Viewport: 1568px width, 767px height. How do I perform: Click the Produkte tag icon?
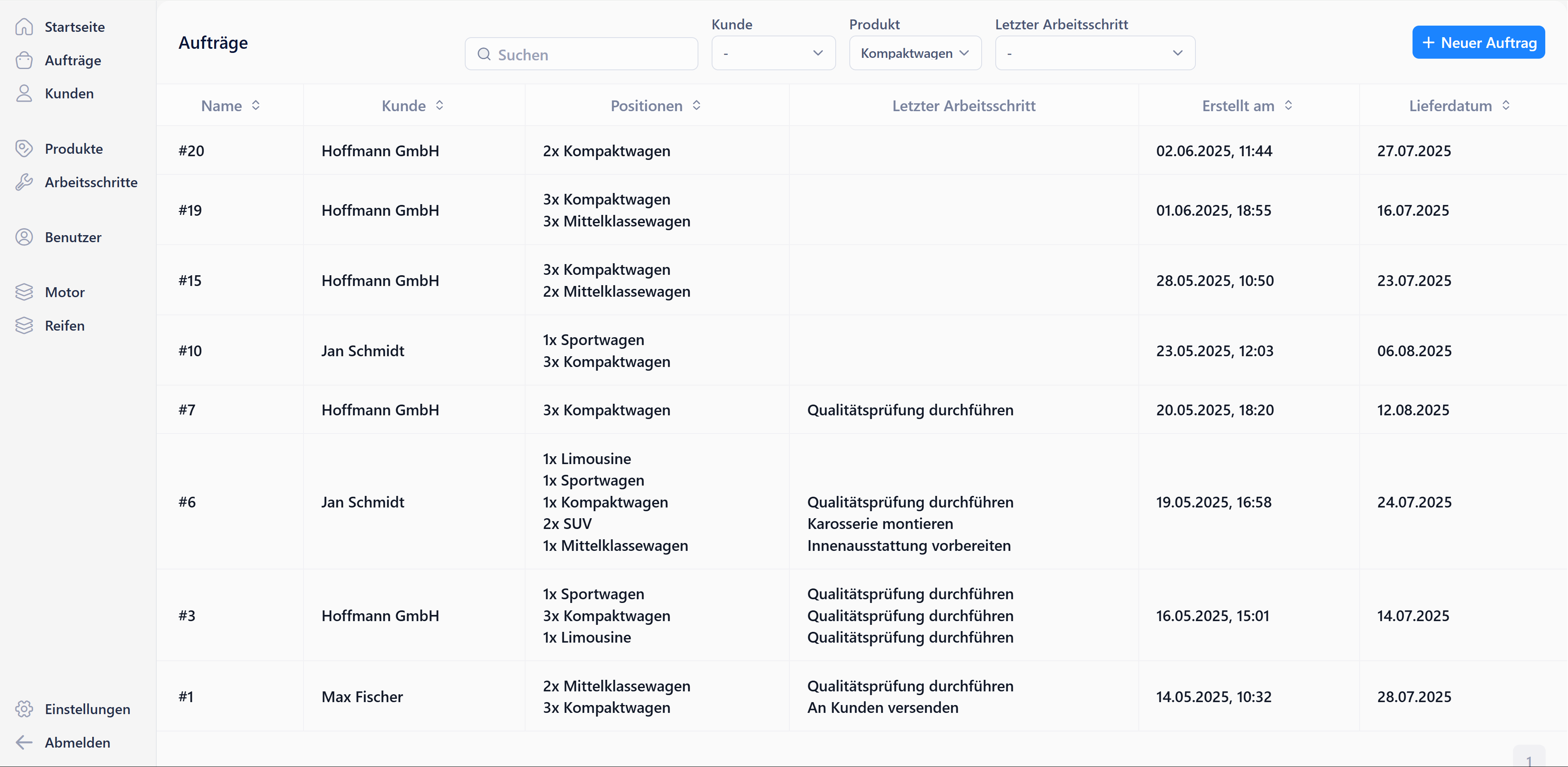24,148
